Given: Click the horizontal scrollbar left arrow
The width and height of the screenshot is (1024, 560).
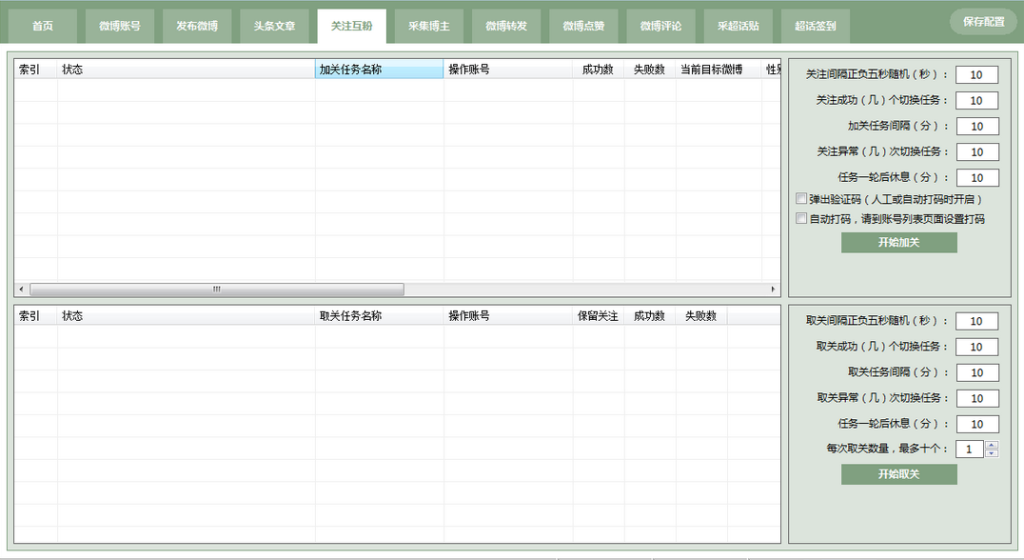Looking at the screenshot, I should 21,289.
